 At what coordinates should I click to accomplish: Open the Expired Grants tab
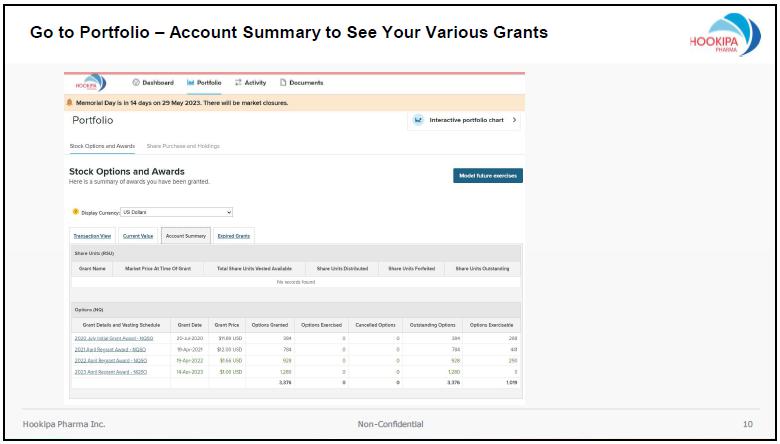point(234,236)
